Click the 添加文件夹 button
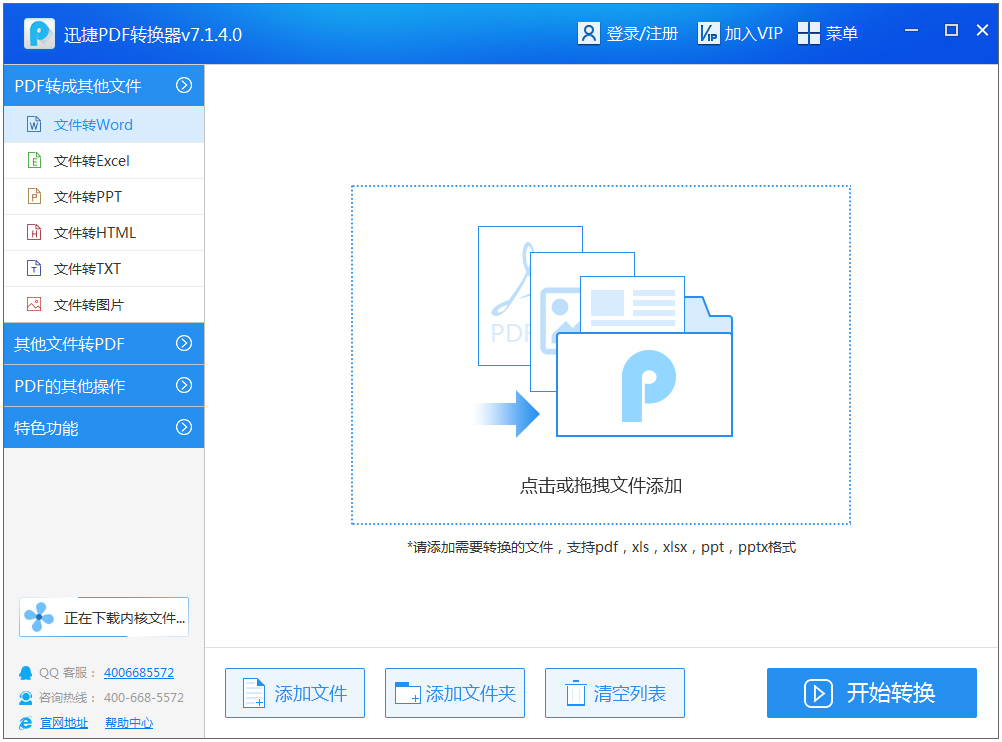 (x=454, y=693)
